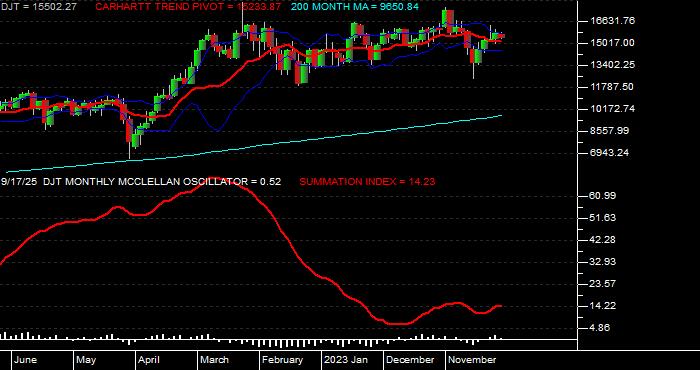Click the 6943.24 price axis label

[x=609, y=153]
